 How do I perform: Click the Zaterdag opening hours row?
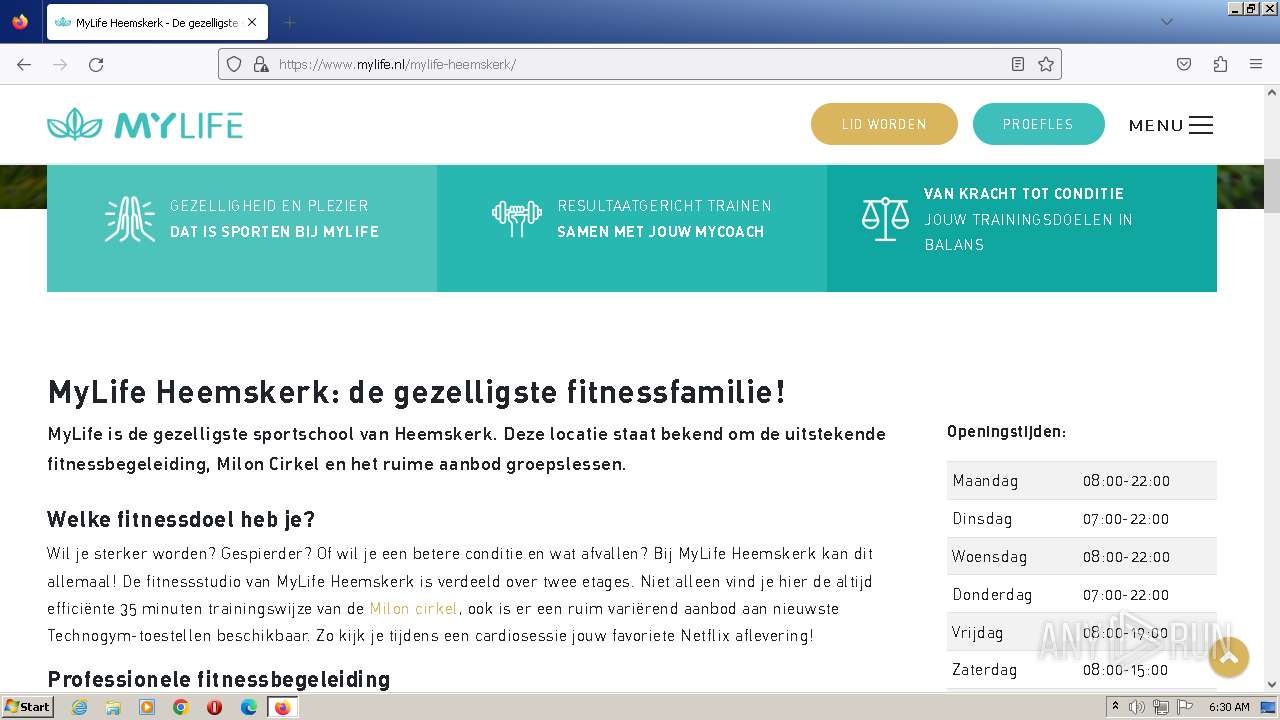pos(1082,670)
